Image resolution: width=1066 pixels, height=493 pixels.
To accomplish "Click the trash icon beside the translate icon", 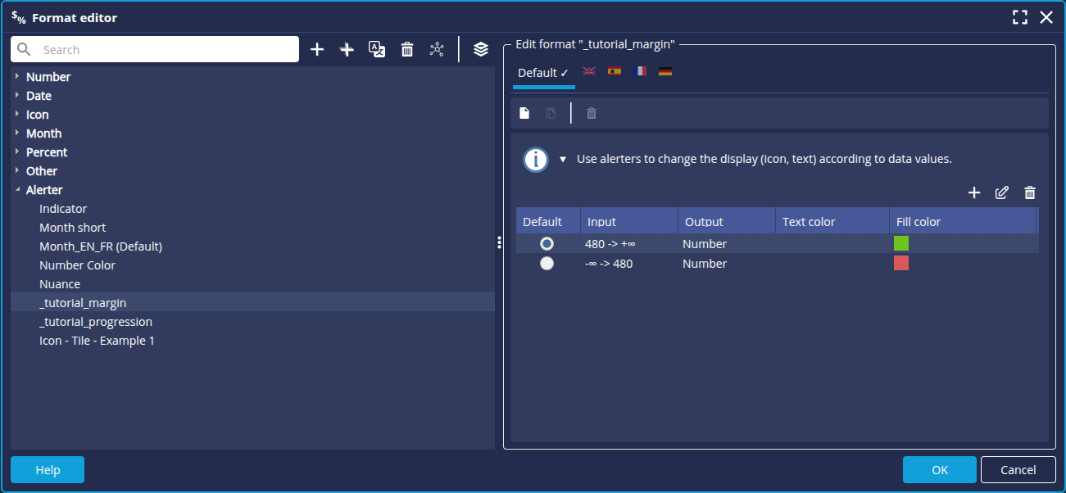I will [x=407, y=49].
